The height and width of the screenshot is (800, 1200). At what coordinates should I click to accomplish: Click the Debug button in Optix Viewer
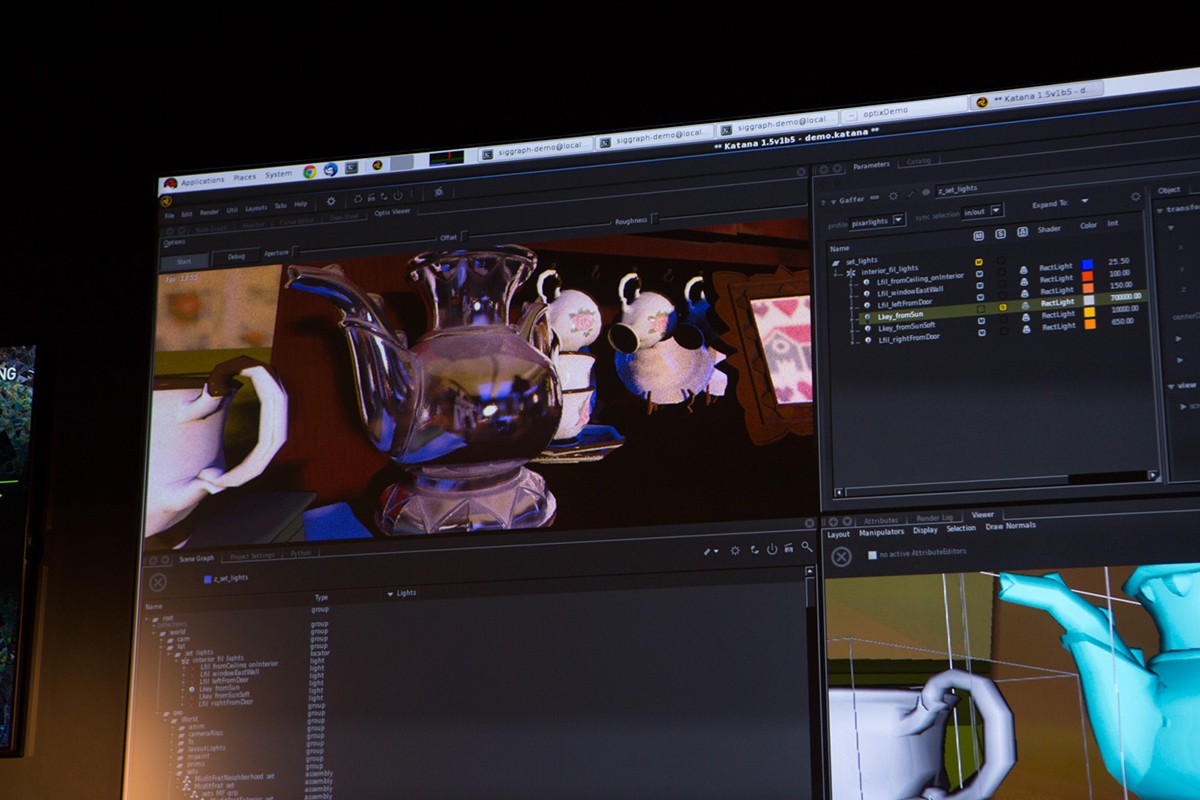[x=236, y=257]
